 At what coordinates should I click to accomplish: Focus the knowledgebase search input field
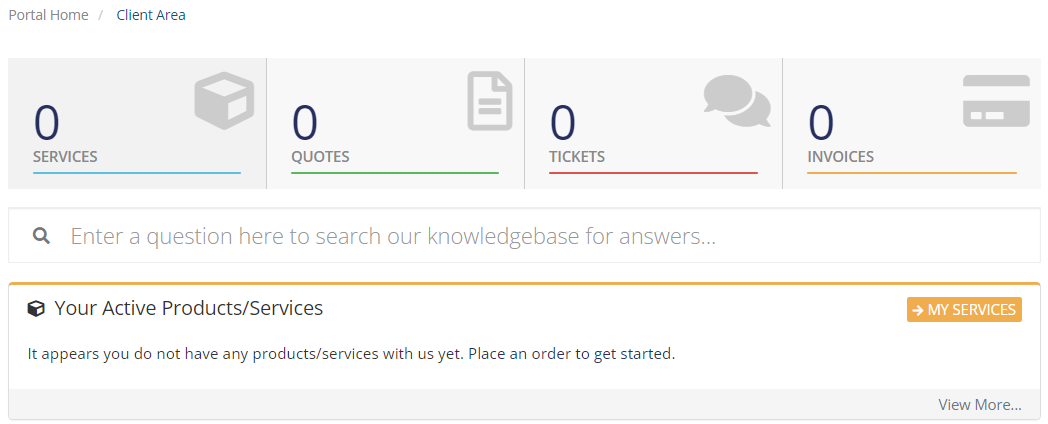point(524,235)
